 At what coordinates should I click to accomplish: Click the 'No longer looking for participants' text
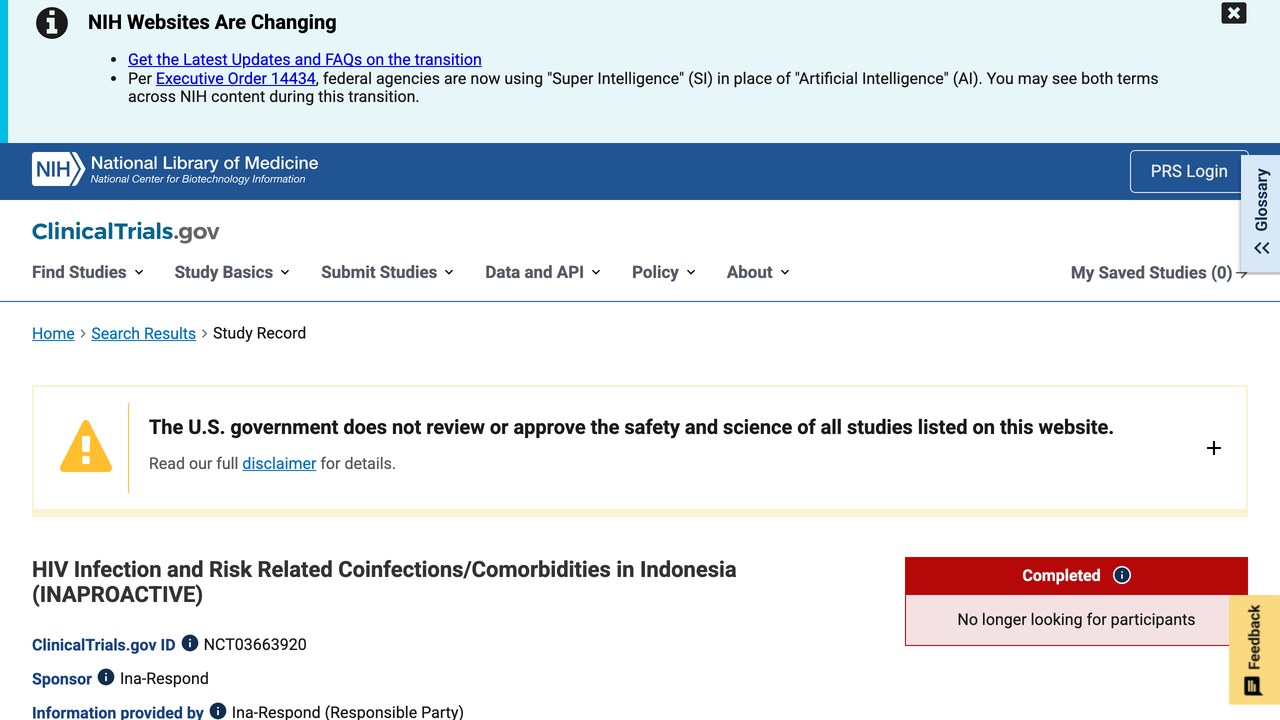tap(1076, 619)
